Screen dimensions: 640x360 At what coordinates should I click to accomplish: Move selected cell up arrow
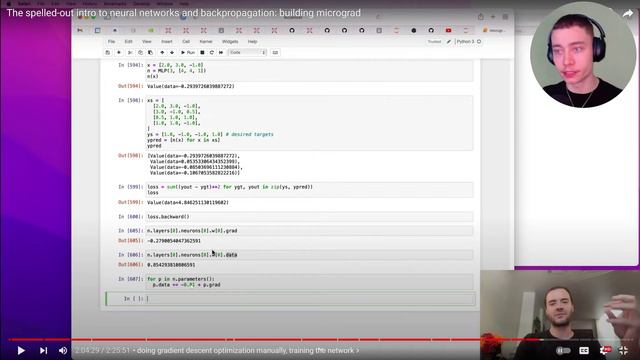tap(162, 53)
